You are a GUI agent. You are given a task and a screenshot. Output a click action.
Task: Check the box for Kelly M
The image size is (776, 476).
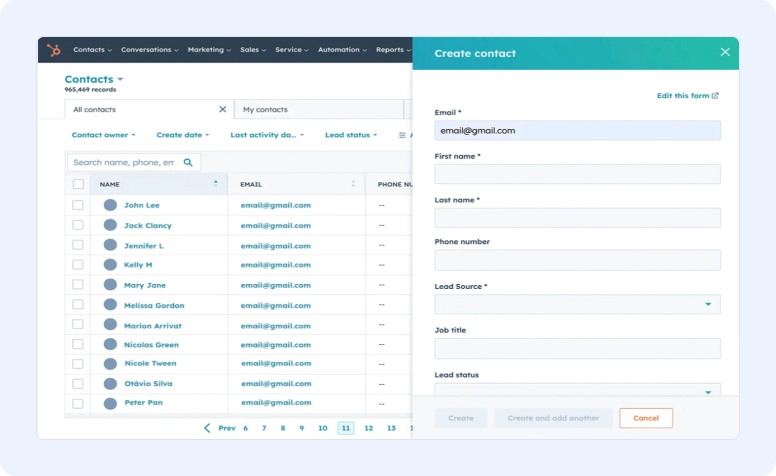pyautogui.click(x=78, y=265)
